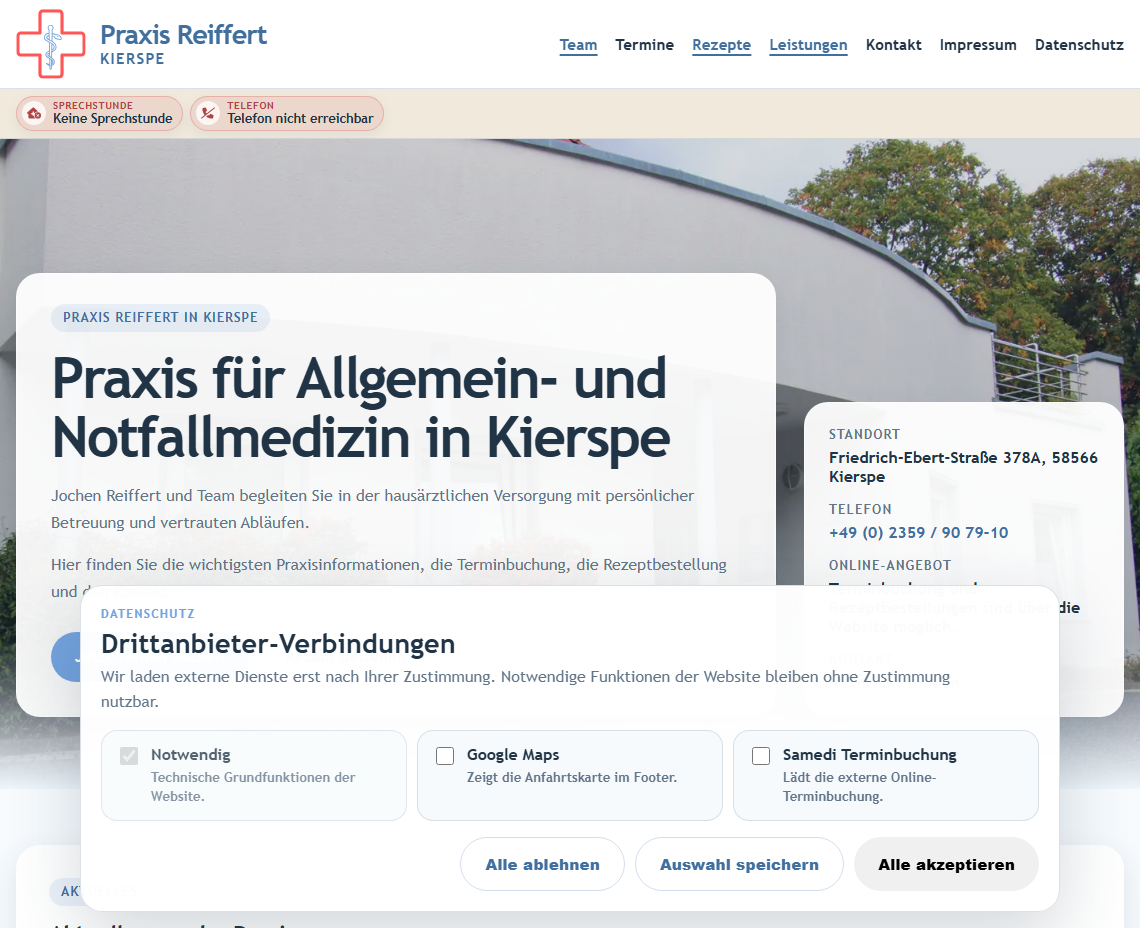This screenshot has height=928, width=1140.
Task: Click the consent text 'Wir laden externe Dienste'
Action: tap(525, 689)
